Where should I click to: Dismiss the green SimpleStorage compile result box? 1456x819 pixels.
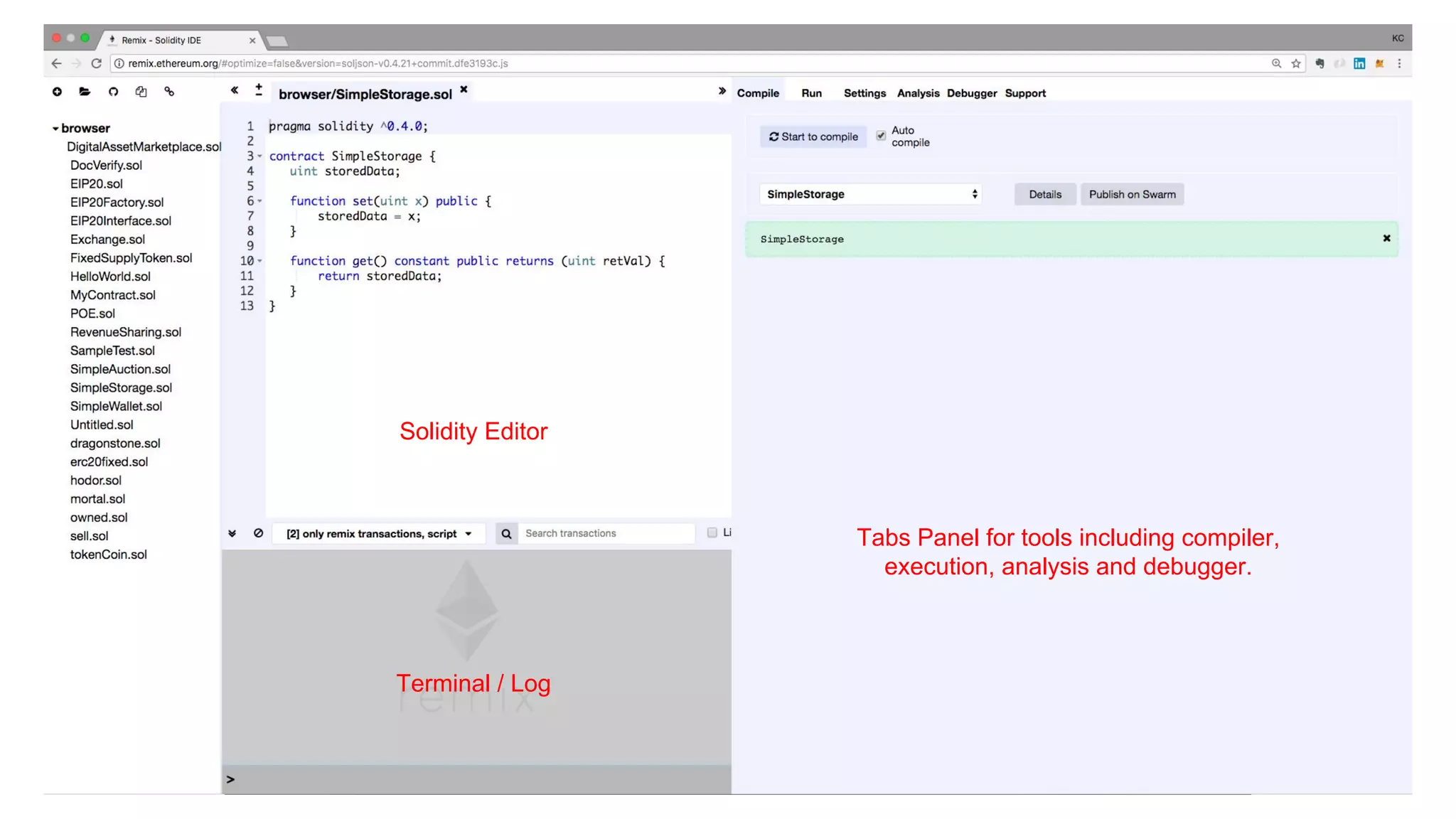[1386, 238]
